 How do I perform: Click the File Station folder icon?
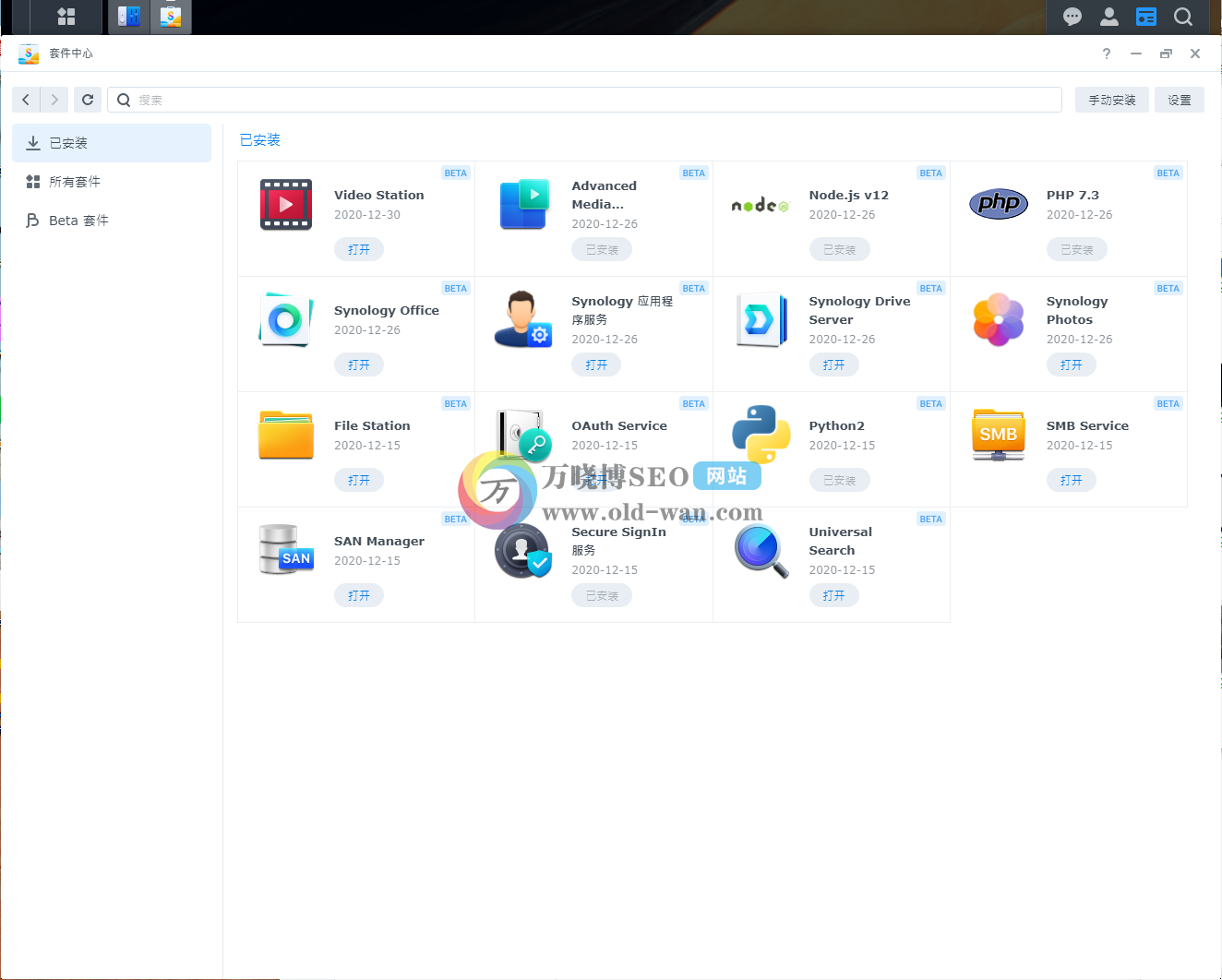click(286, 435)
